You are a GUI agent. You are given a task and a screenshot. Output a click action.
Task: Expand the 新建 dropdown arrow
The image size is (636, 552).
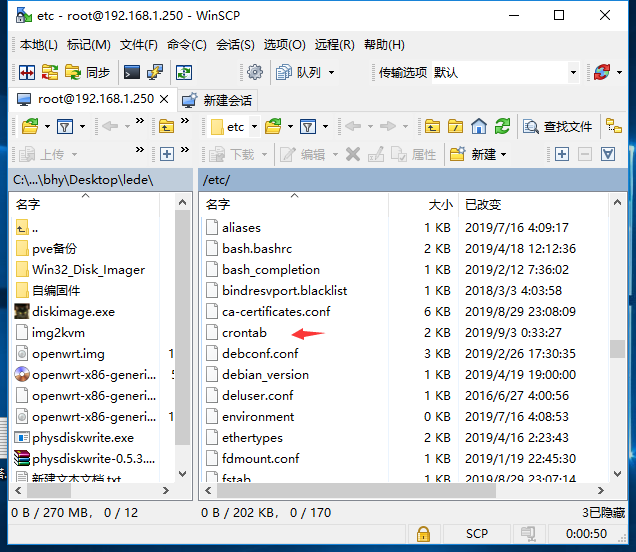[x=503, y=155]
